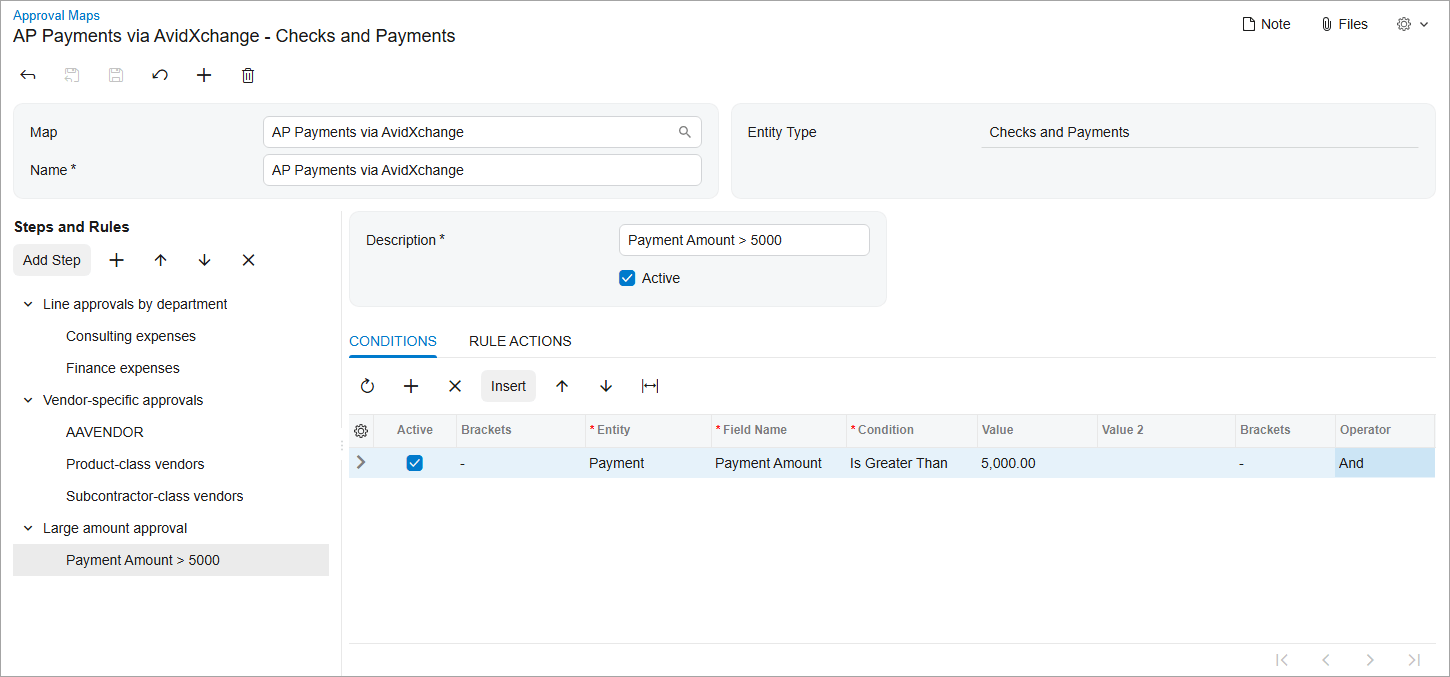Expand the condition row chevron
The width and height of the screenshot is (1450, 677).
[x=361, y=462]
